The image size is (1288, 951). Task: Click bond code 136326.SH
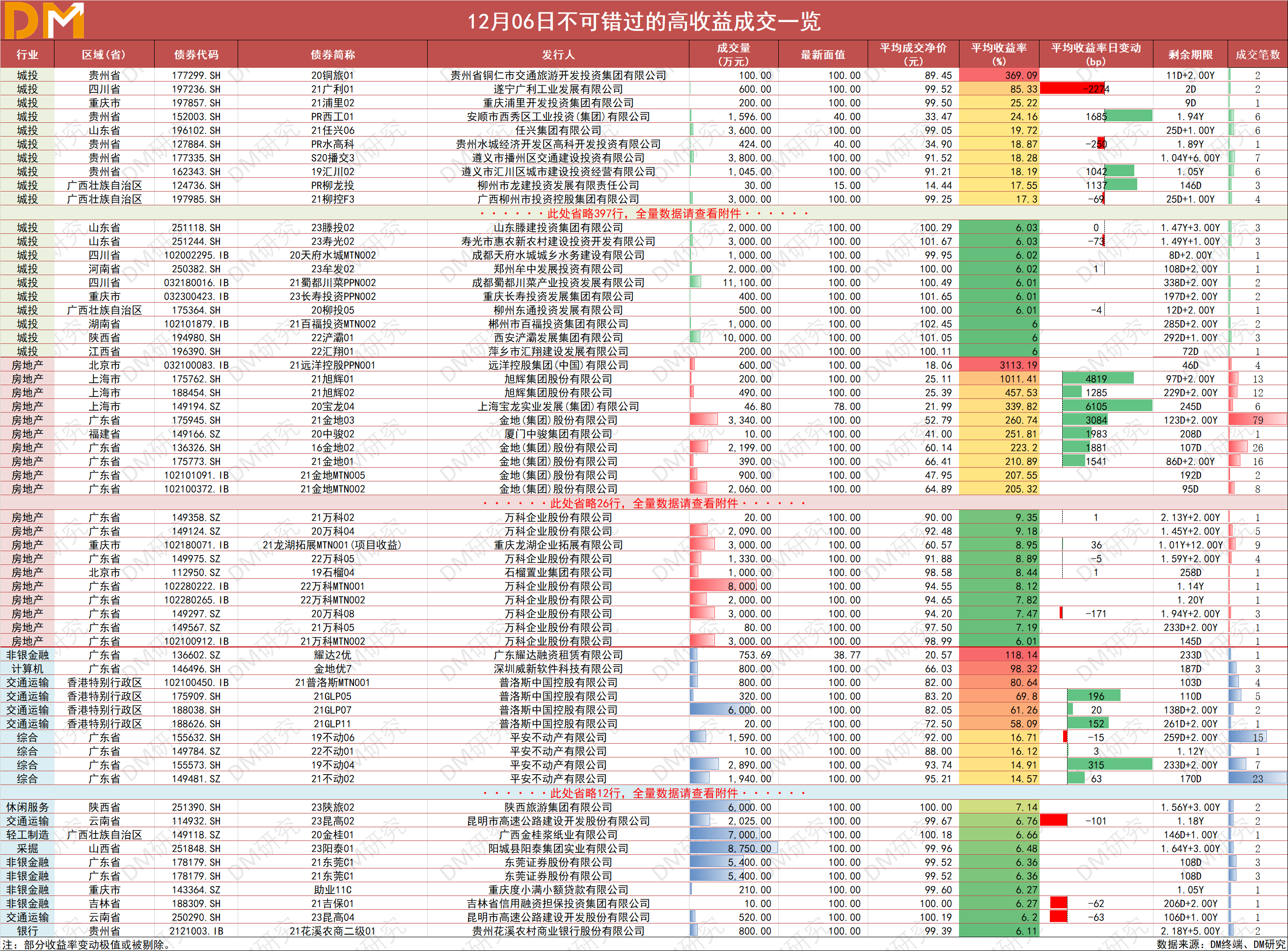coord(196,448)
